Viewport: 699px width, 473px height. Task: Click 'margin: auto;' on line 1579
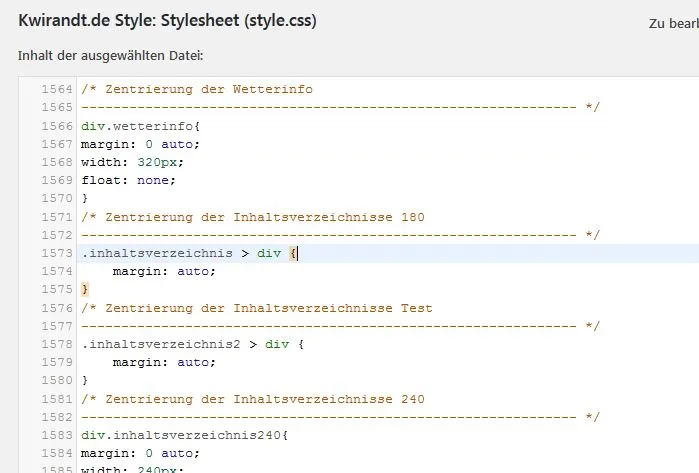pyautogui.click(x=164, y=362)
